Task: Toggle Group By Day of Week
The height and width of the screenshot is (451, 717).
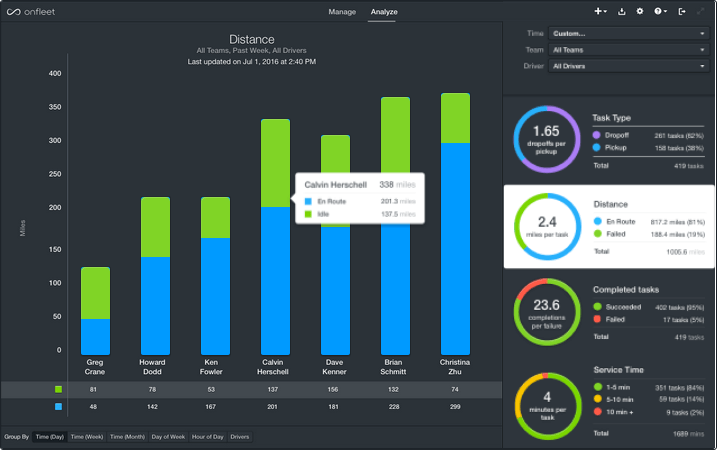Action: tap(168, 437)
